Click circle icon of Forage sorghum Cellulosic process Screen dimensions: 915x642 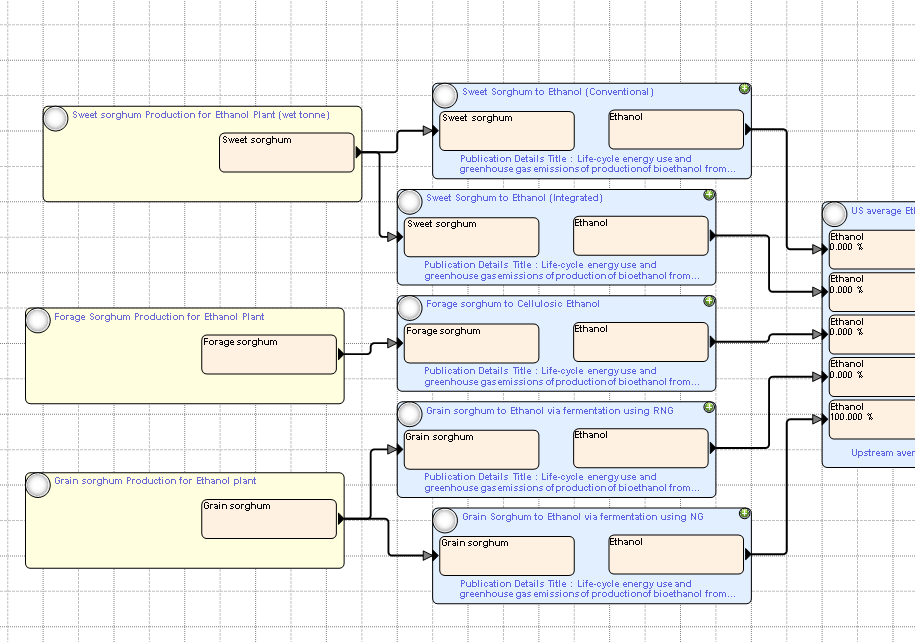(410, 308)
